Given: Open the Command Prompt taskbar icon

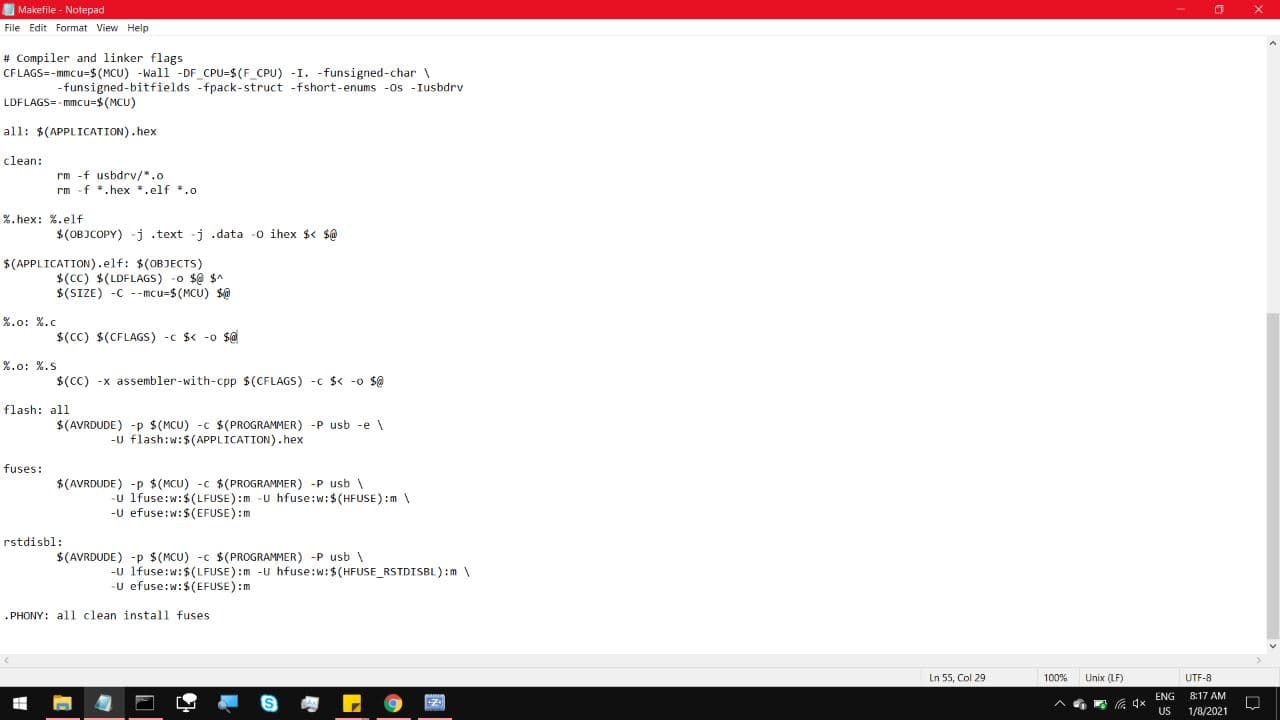Looking at the screenshot, I should pos(144,703).
